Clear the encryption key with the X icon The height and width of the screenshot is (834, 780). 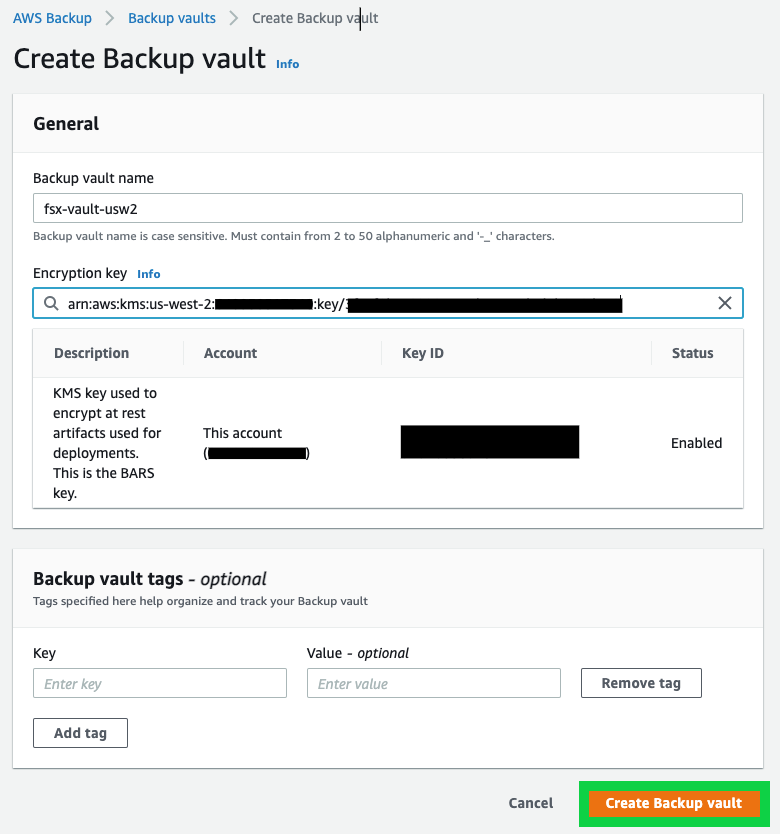click(725, 302)
